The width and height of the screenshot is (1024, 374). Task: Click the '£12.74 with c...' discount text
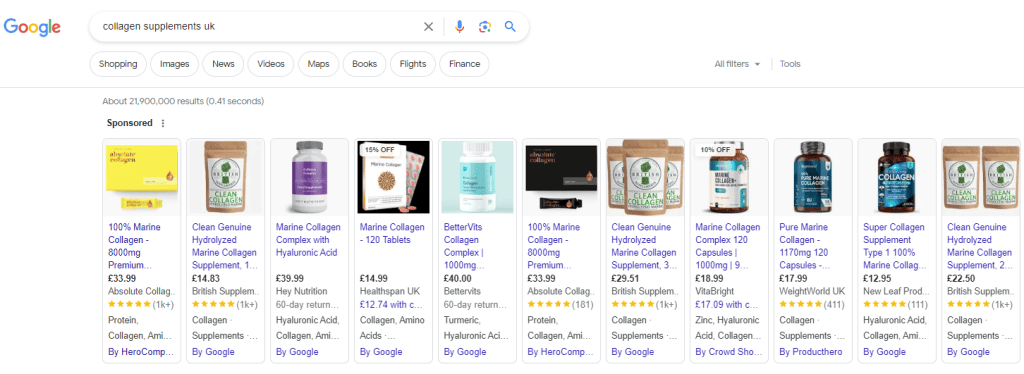pyautogui.click(x=391, y=304)
